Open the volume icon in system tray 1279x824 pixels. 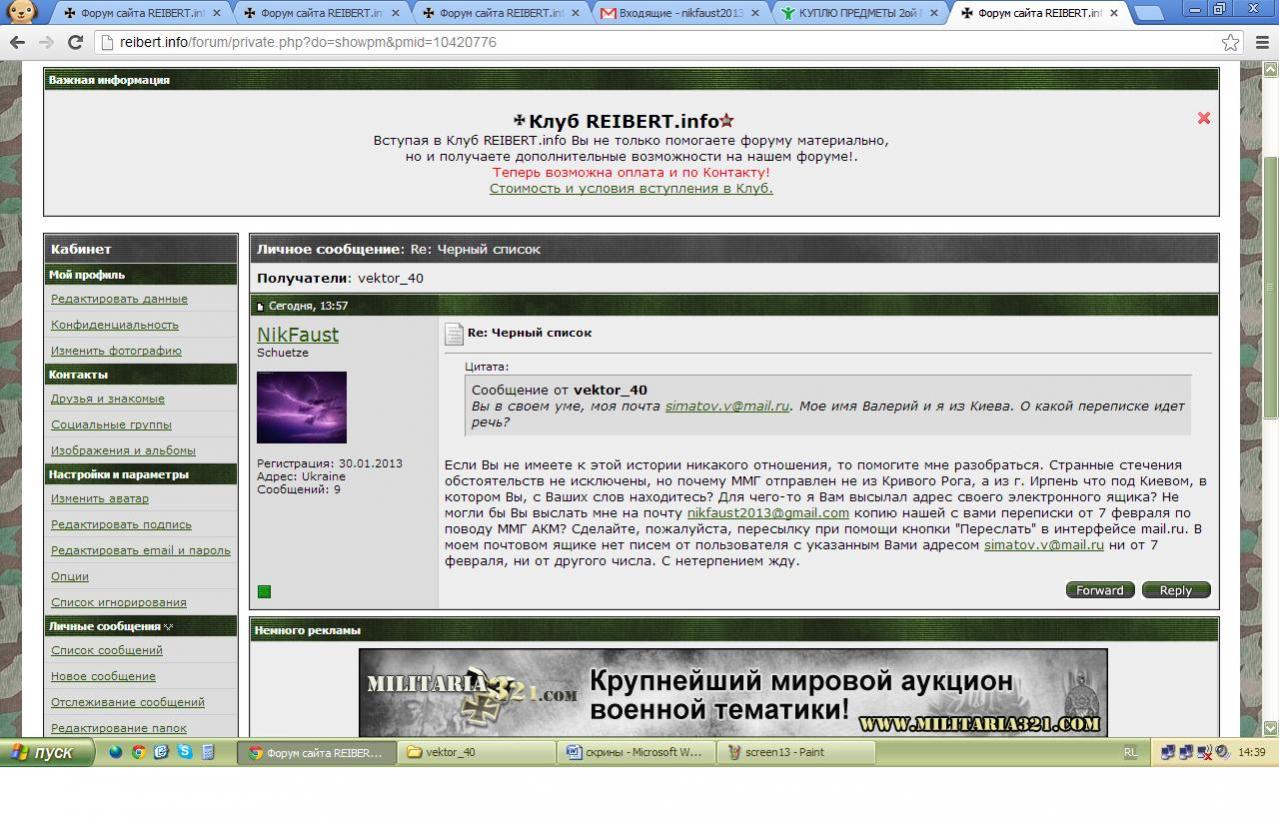1222,752
